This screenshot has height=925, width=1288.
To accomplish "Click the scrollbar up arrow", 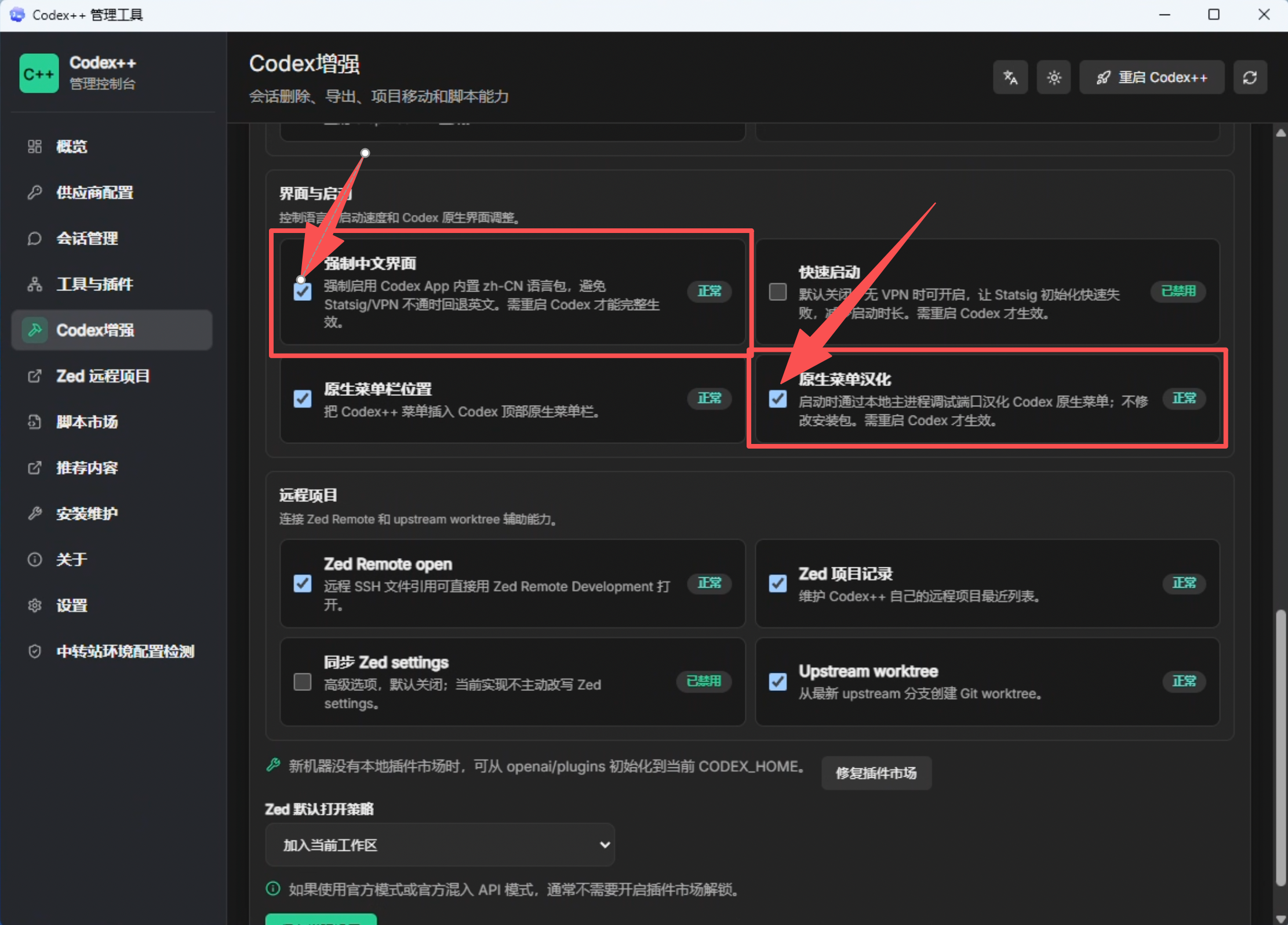I will tap(1281, 133).
